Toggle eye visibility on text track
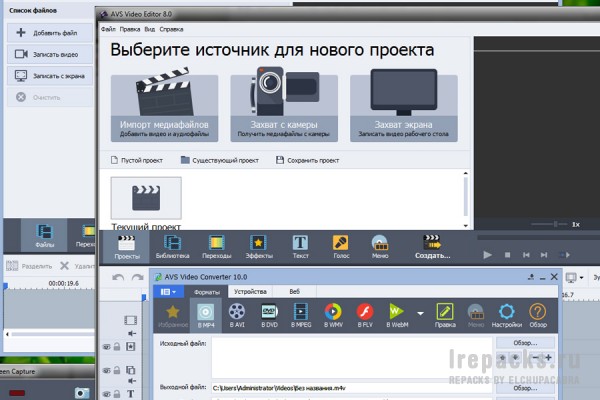This screenshot has height=400, width=600. point(107,394)
